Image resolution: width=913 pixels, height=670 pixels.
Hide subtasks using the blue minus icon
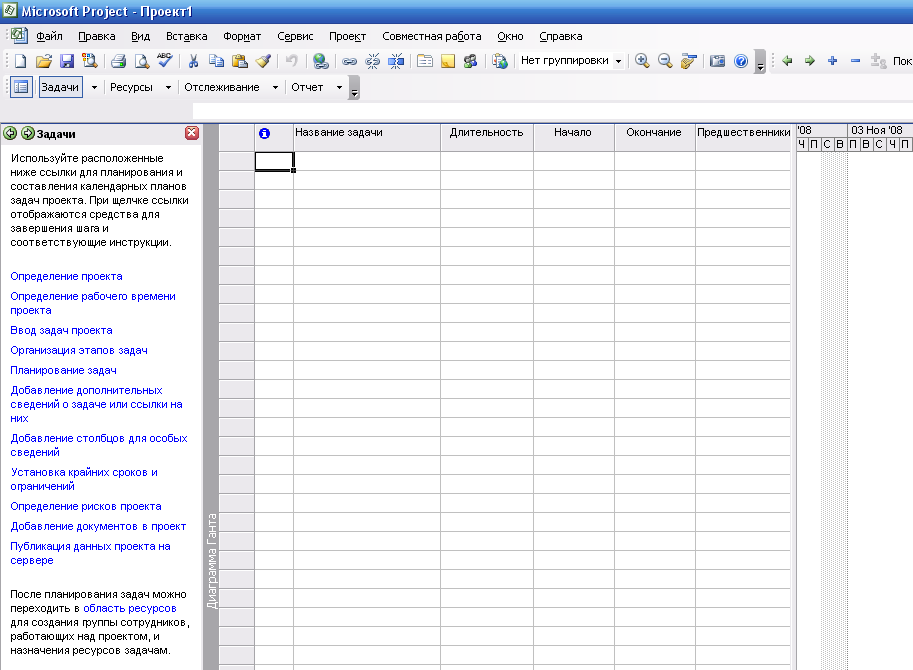pyautogui.click(x=855, y=61)
